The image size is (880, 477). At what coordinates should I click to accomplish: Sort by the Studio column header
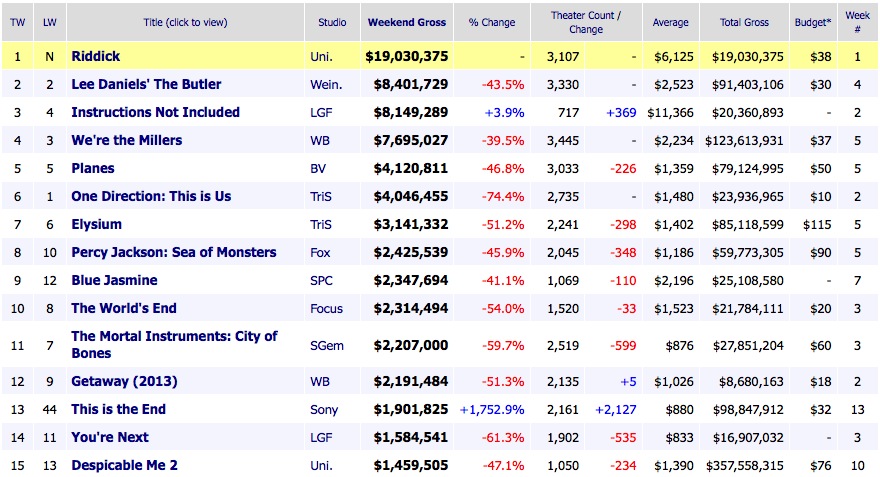[332, 22]
